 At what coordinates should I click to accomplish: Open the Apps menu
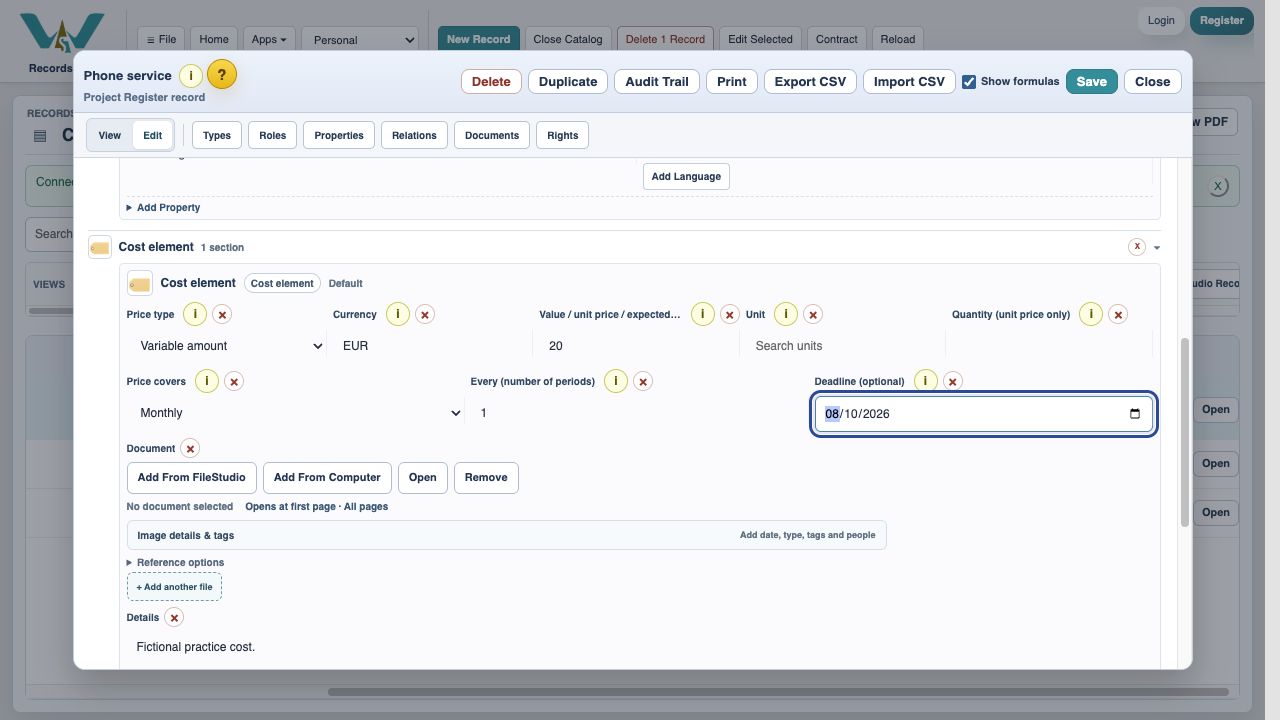click(x=269, y=39)
